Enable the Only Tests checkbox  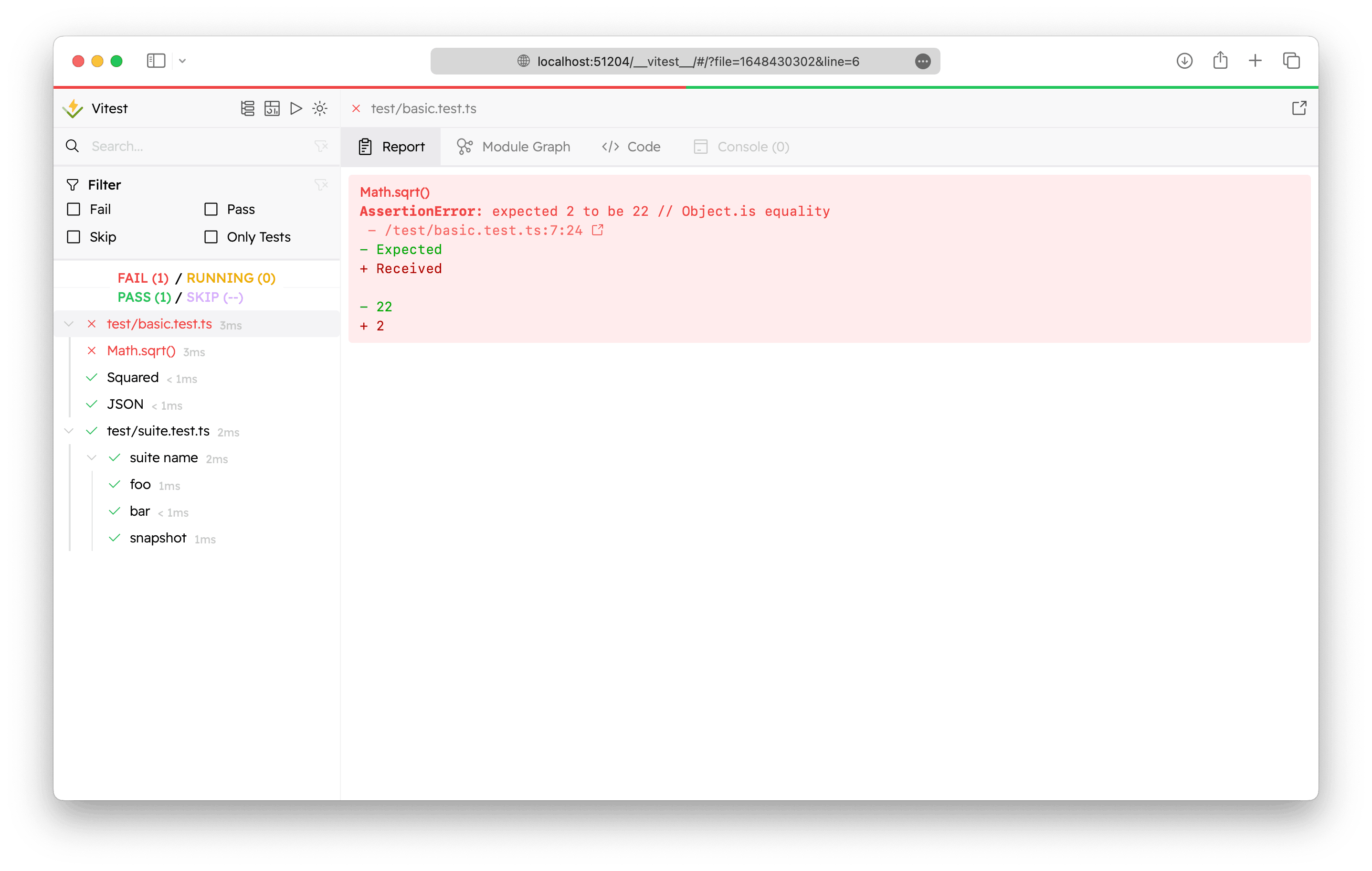(210, 236)
